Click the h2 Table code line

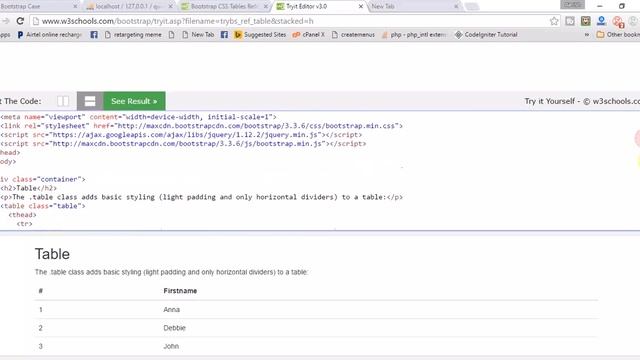pyautogui.click(x=29, y=188)
